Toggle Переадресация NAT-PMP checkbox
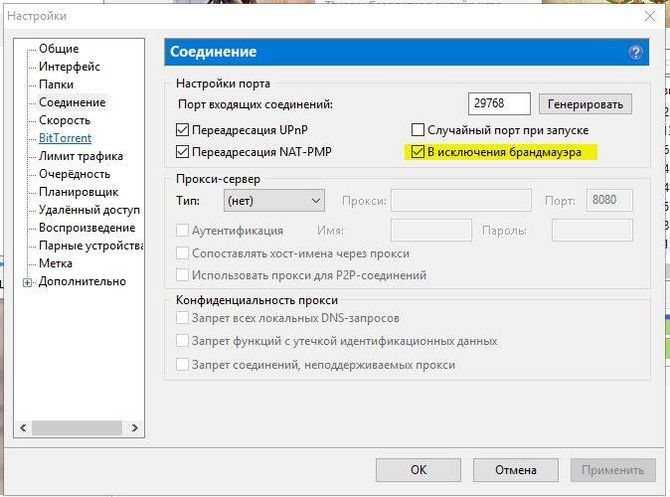The image size is (670, 497). [x=182, y=151]
